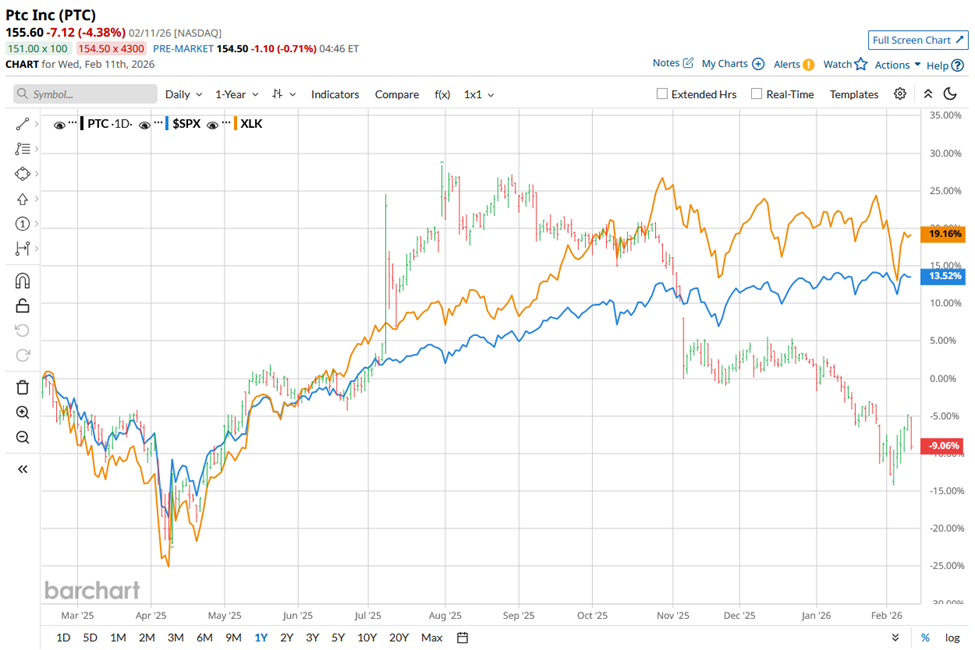Zoom out of the chart

point(22,437)
